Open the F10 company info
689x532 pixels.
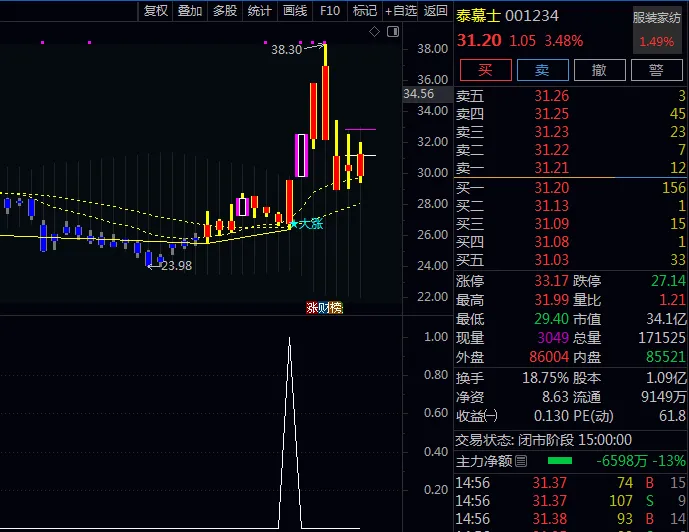(330, 11)
